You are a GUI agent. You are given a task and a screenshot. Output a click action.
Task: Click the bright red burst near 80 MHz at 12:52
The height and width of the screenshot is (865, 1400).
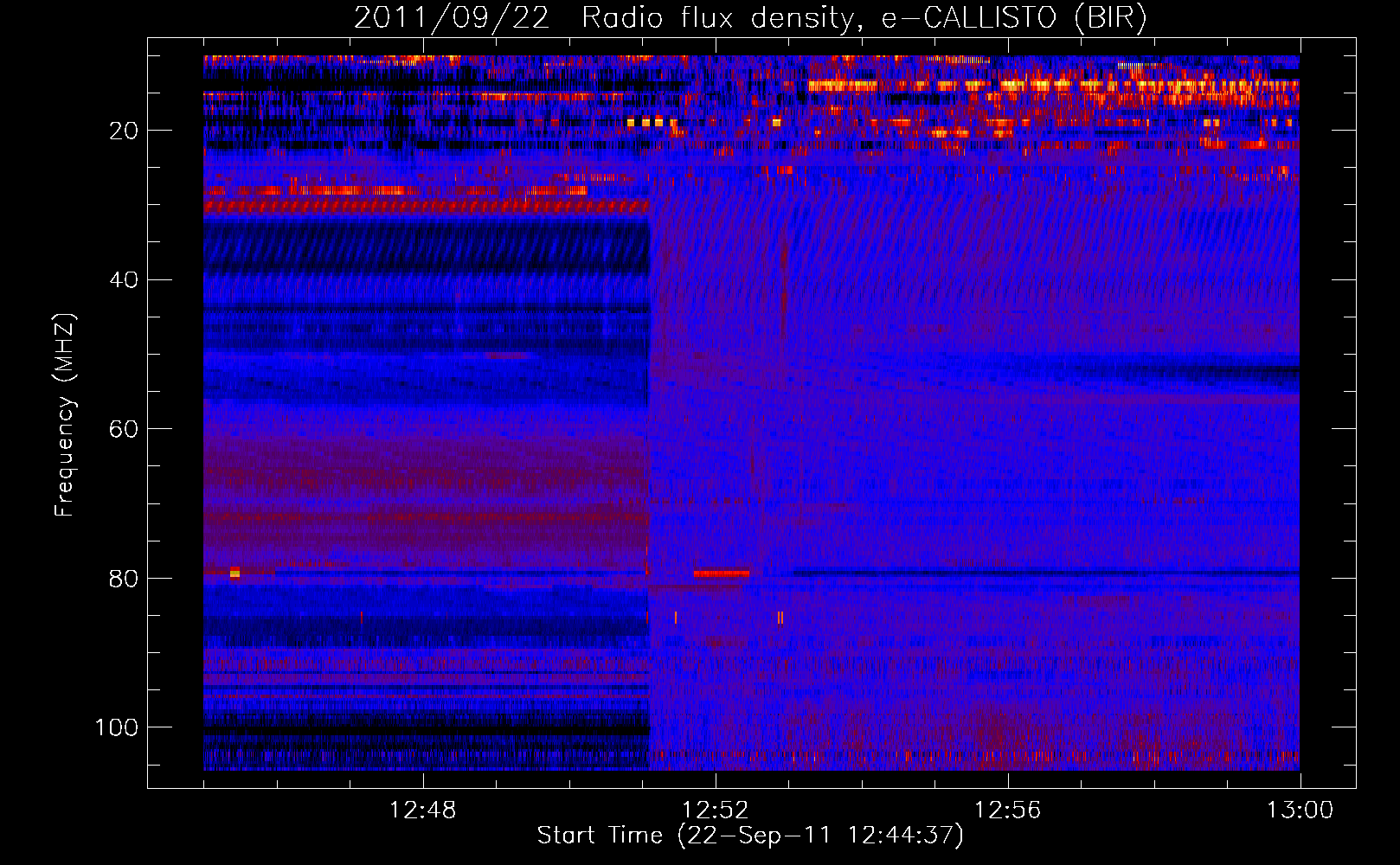point(721,573)
